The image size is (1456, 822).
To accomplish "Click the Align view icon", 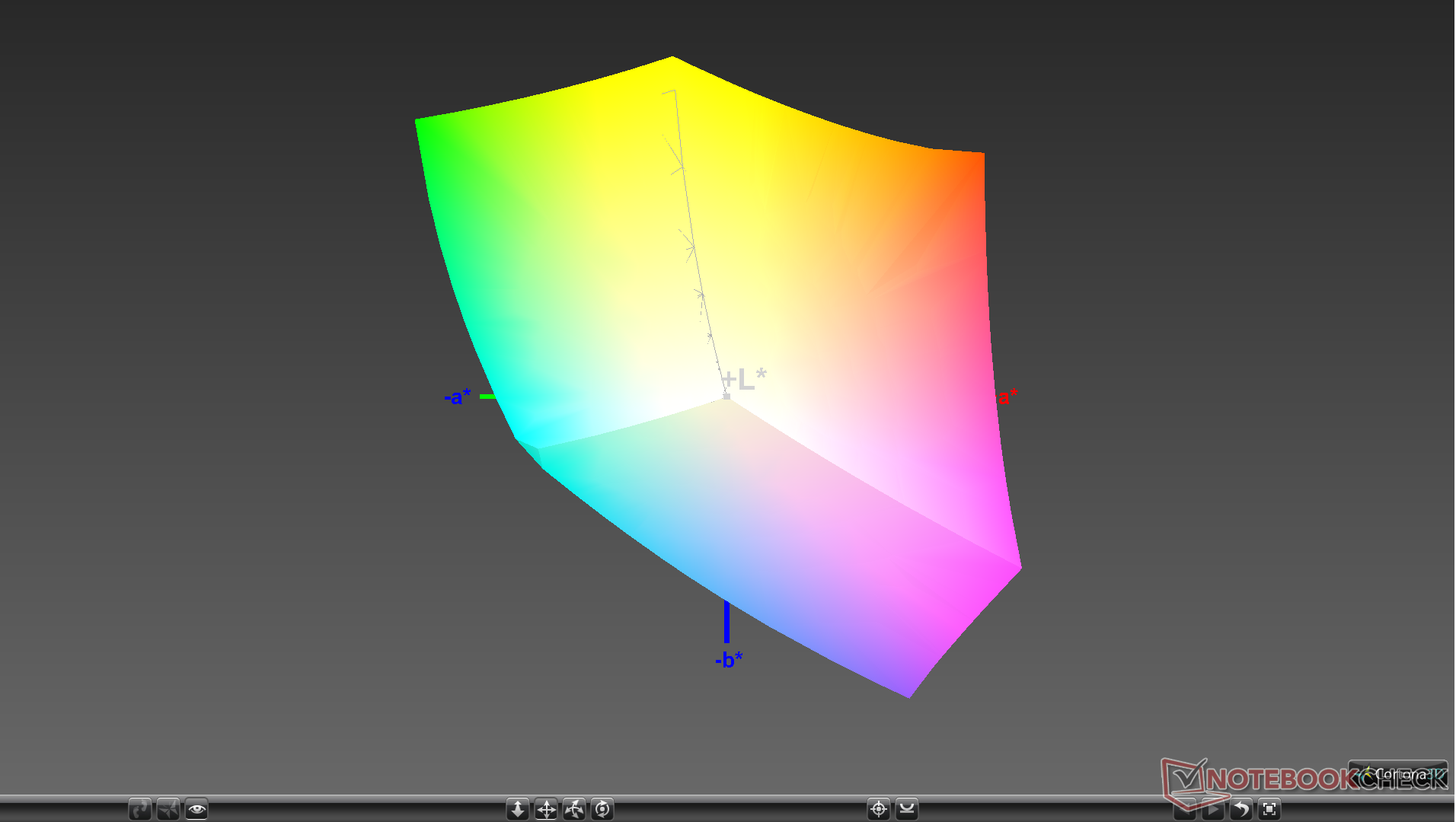I will [907, 809].
